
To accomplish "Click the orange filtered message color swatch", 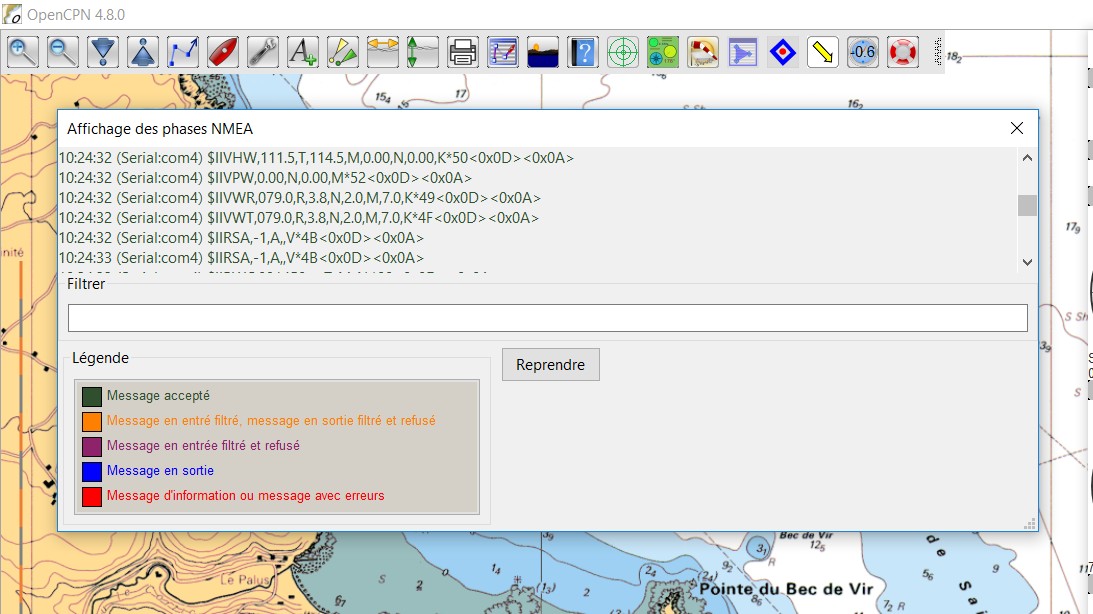I will (x=92, y=421).
